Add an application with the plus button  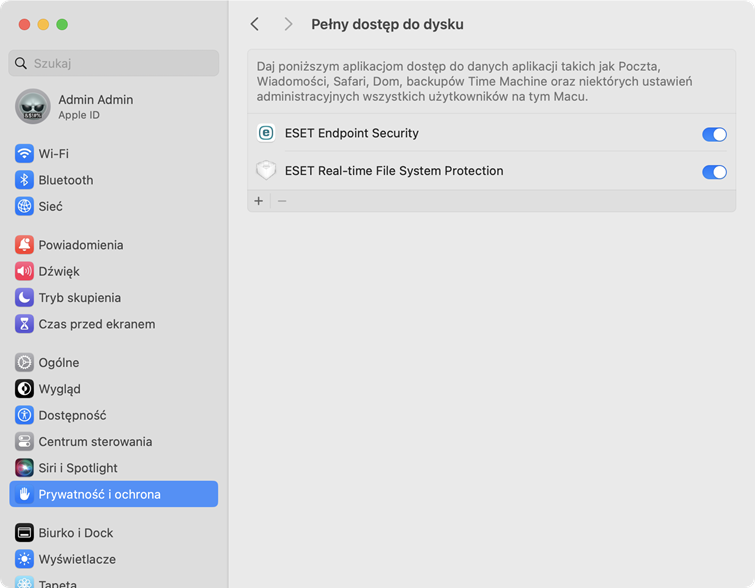[x=259, y=201]
